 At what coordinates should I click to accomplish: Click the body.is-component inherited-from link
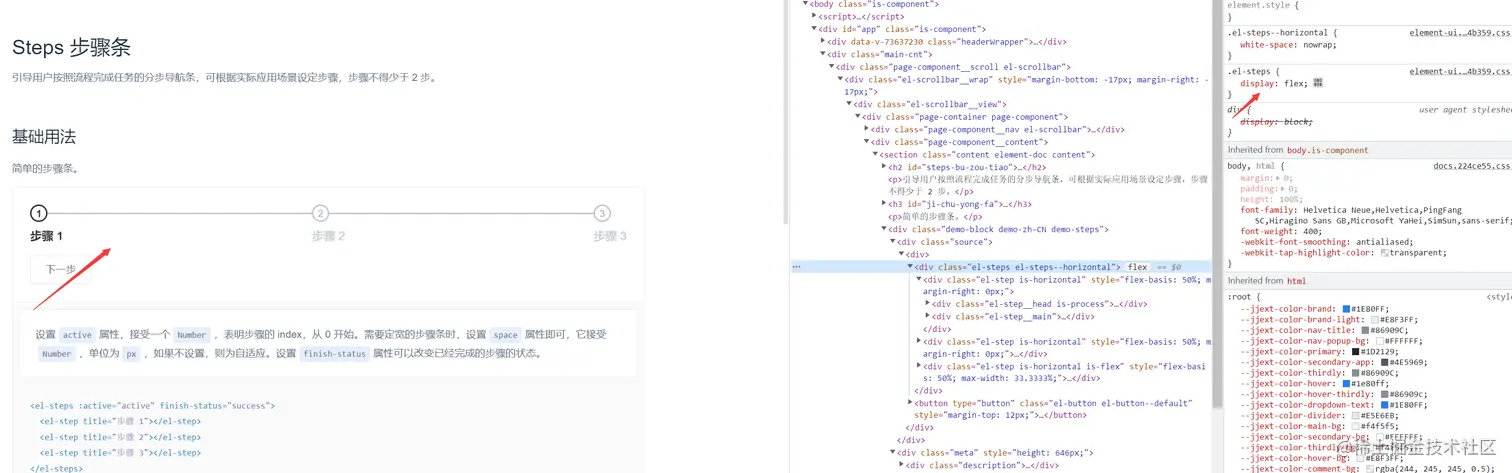(1327, 150)
